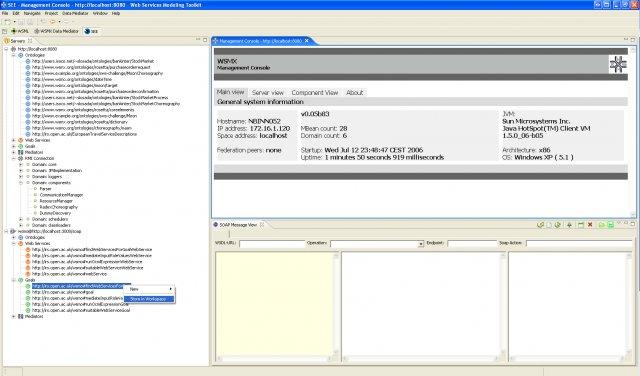Open the File menu
The width and height of the screenshot is (640, 376).
(5, 13)
